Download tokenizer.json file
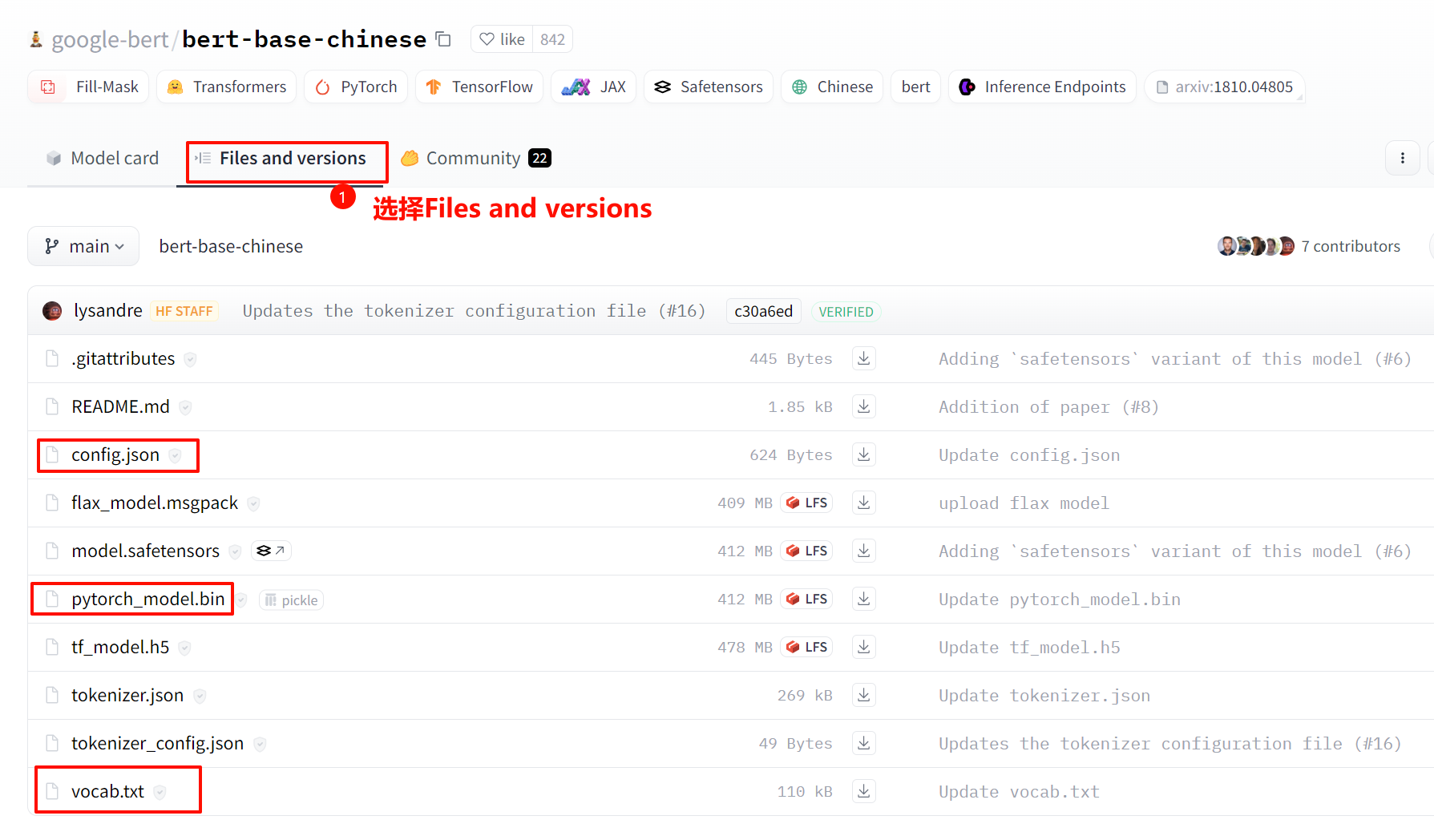The image size is (1434, 840). point(864,695)
